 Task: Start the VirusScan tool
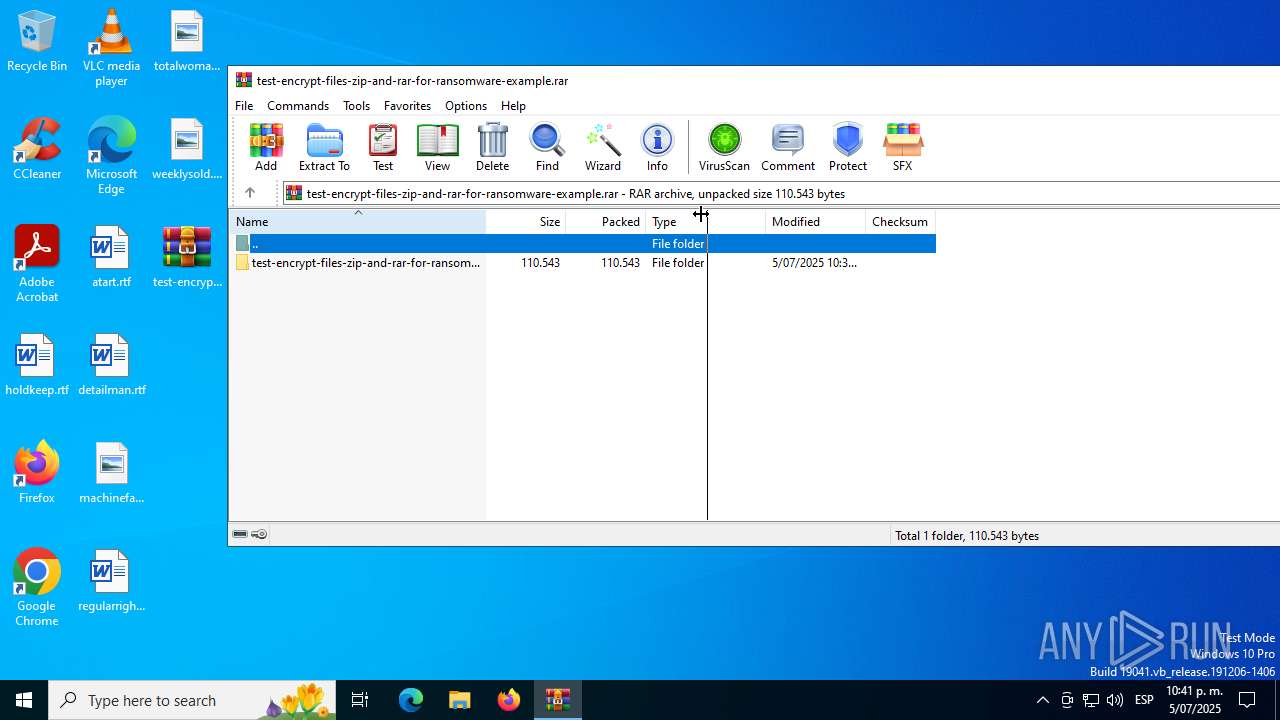click(724, 147)
